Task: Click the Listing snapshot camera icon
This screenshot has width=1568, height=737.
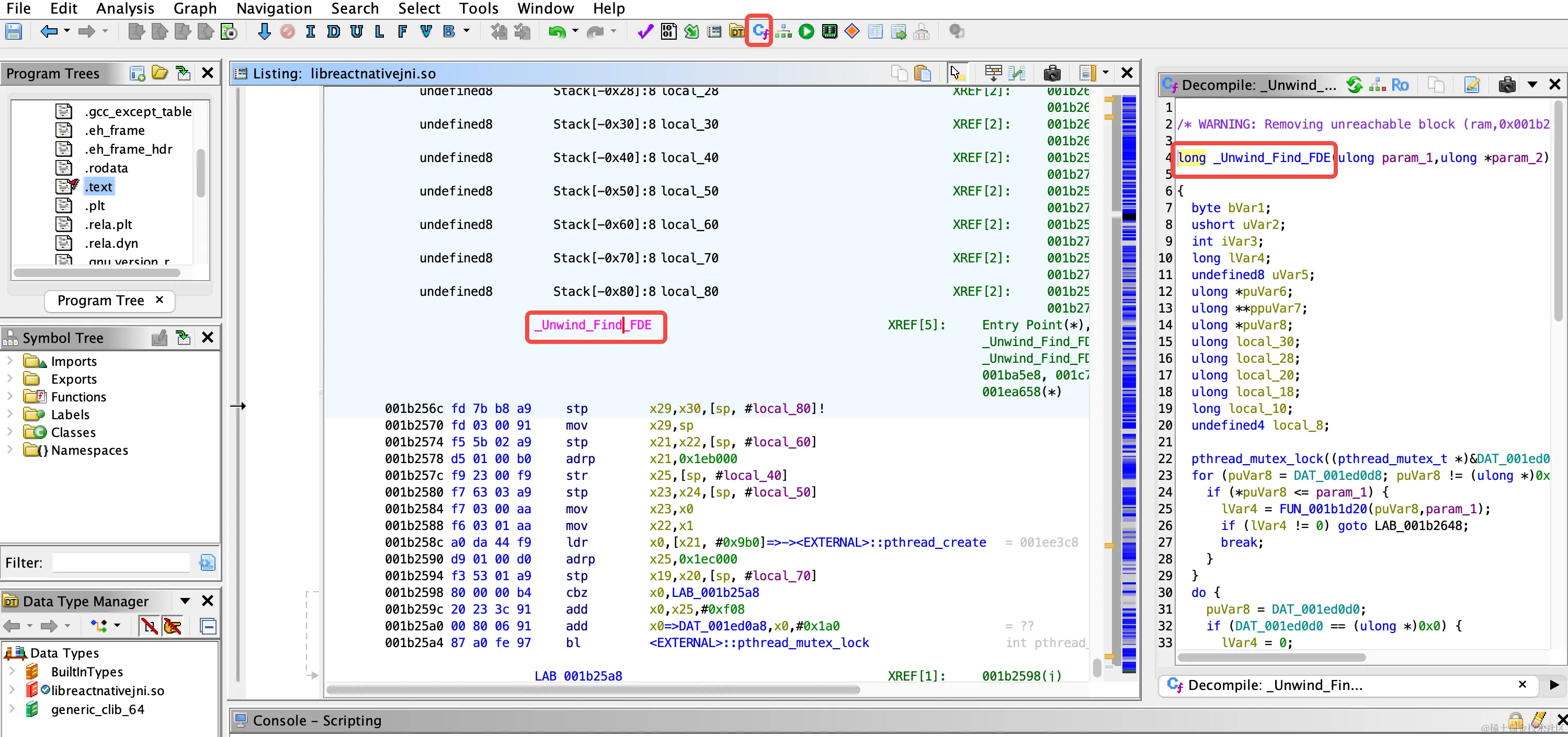Action: (x=1052, y=74)
